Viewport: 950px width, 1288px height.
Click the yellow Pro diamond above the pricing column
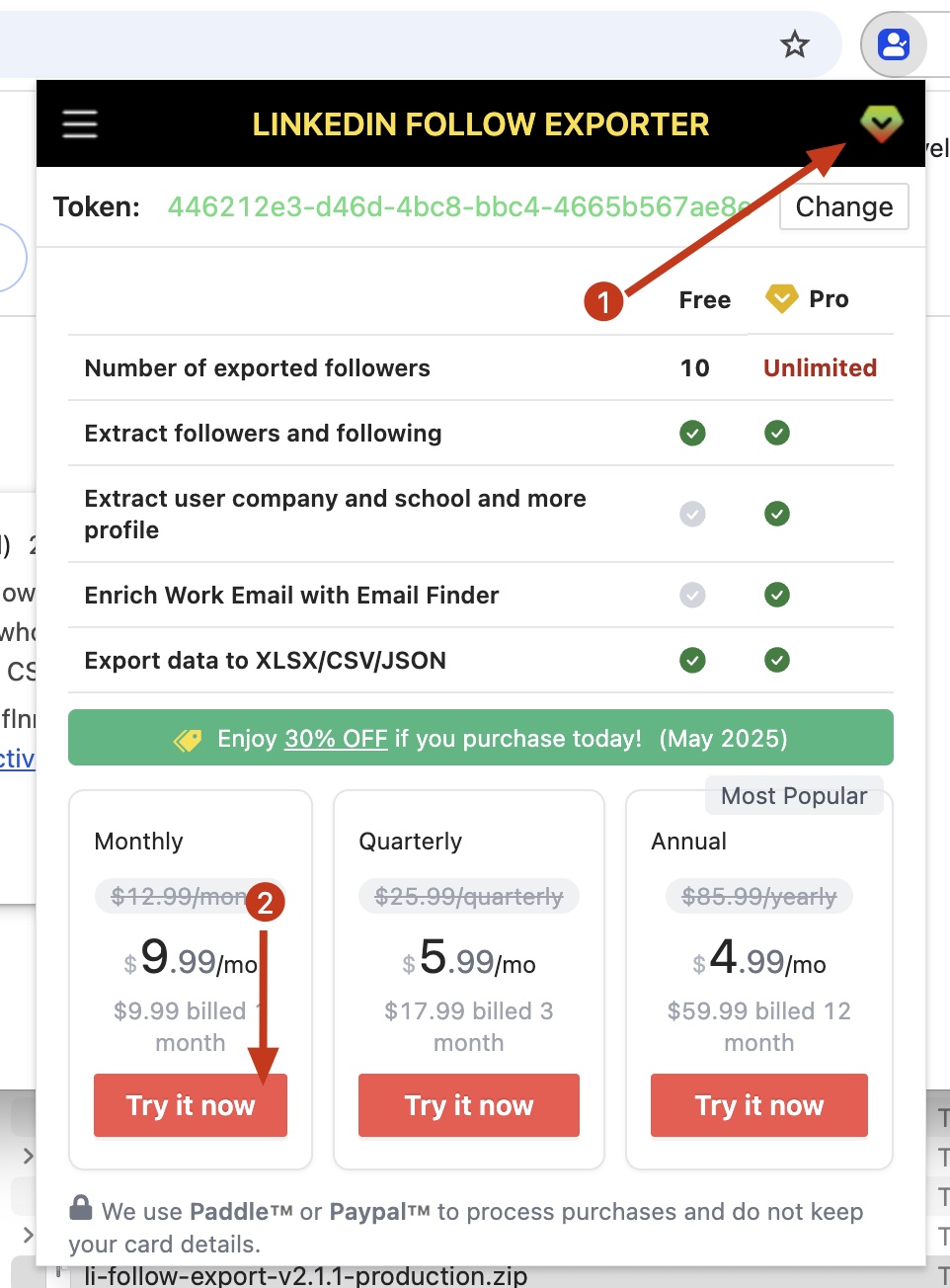coord(780,298)
